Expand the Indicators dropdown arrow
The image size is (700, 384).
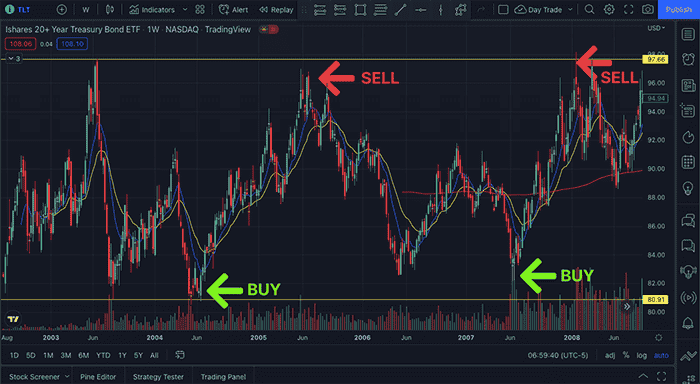coord(185,9)
